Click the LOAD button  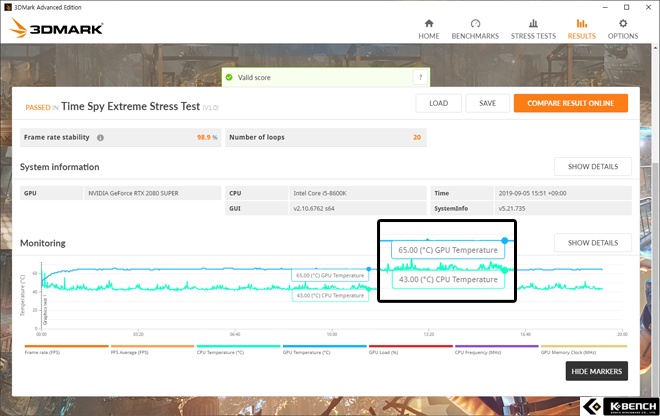pyautogui.click(x=438, y=103)
